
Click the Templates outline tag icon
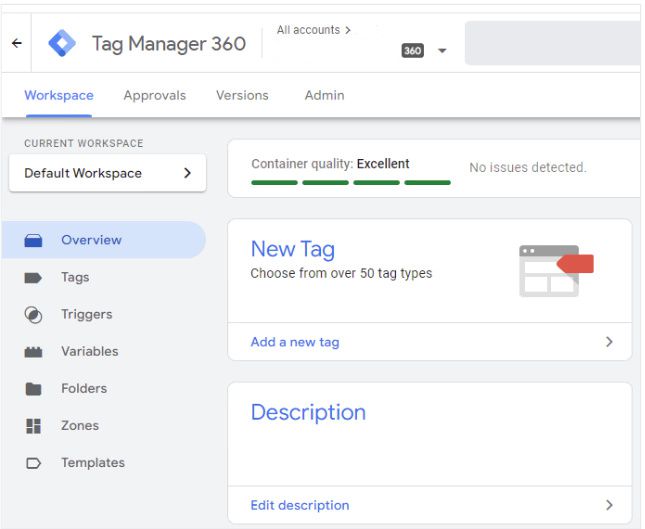click(33, 463)
